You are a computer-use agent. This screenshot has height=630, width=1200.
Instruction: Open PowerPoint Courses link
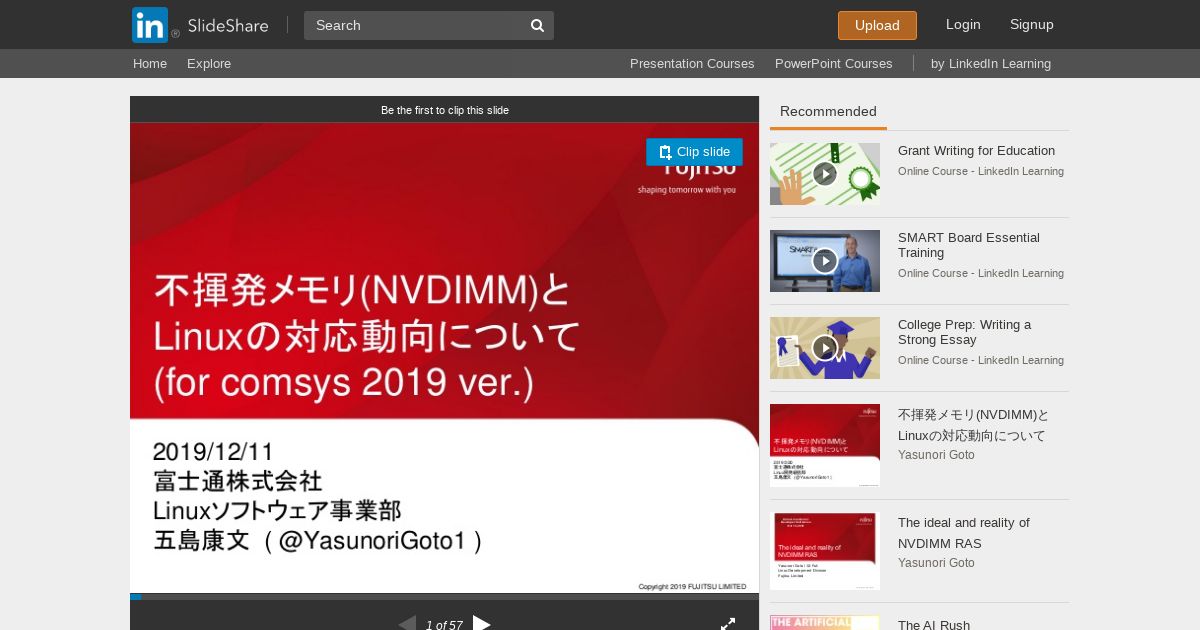pos(833,63)
